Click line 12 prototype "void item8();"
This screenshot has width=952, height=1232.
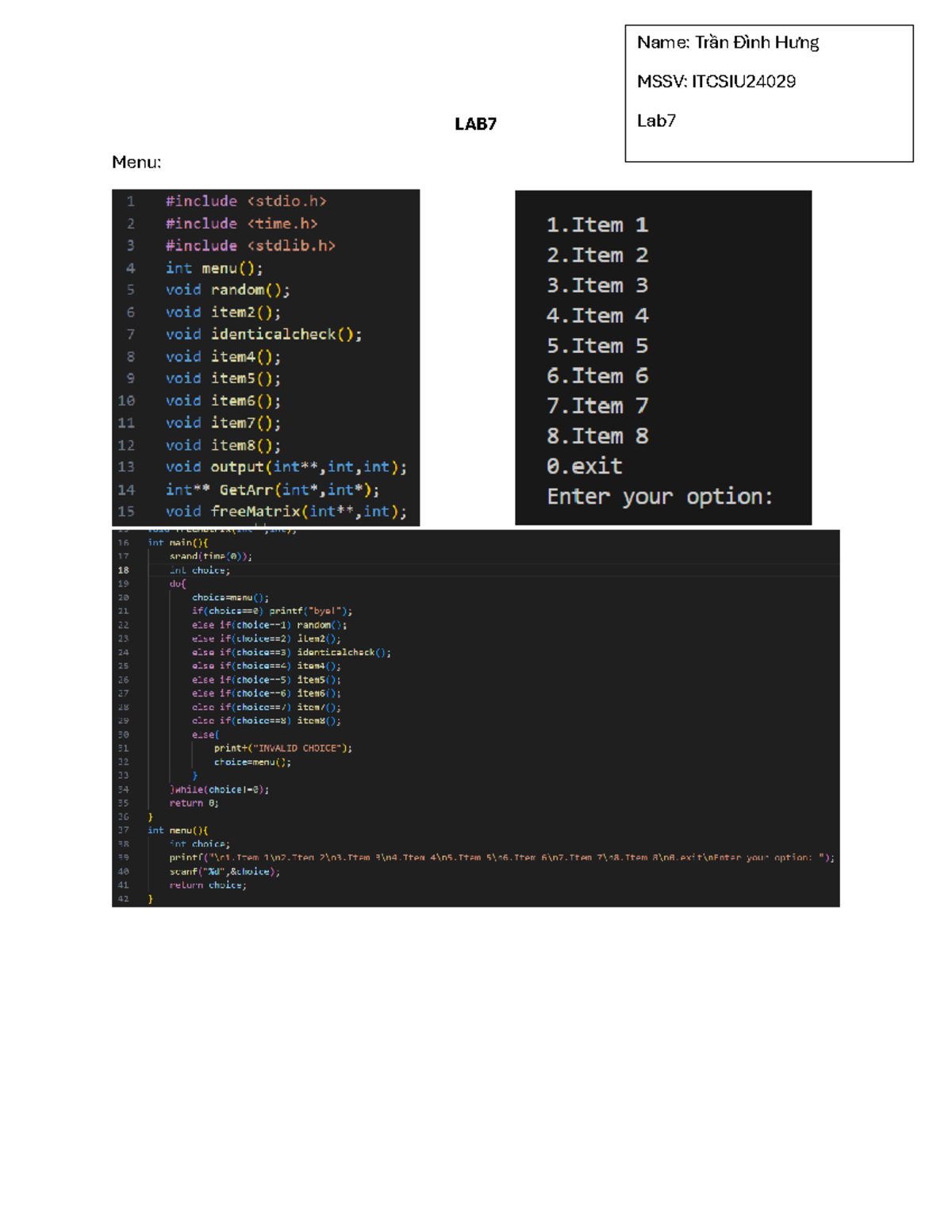coord(223,445)
